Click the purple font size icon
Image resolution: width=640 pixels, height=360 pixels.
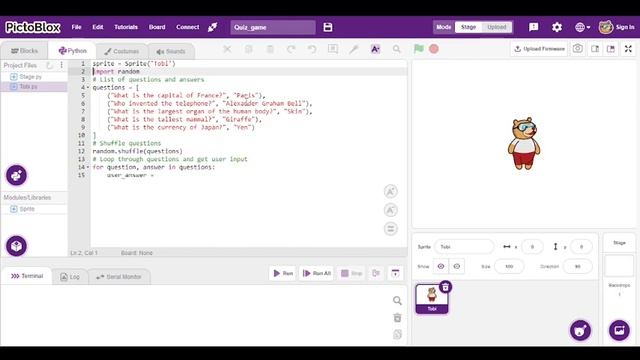point(375,49)
